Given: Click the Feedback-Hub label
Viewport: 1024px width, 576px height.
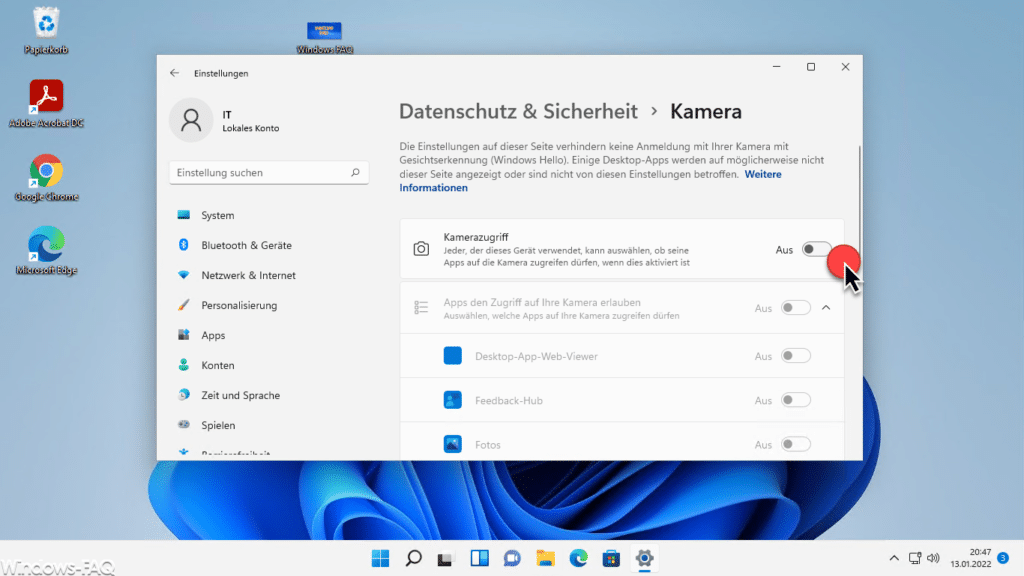Looking at the screenshot, I should coord(509,400).
